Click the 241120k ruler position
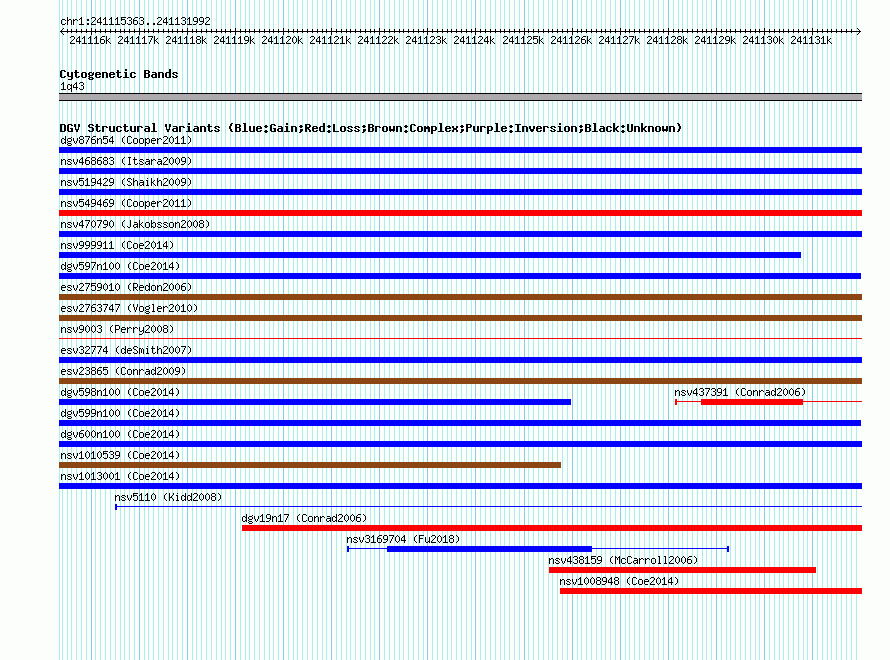Image resolution: width=890 pixels, height=660 pixels. 282,40
